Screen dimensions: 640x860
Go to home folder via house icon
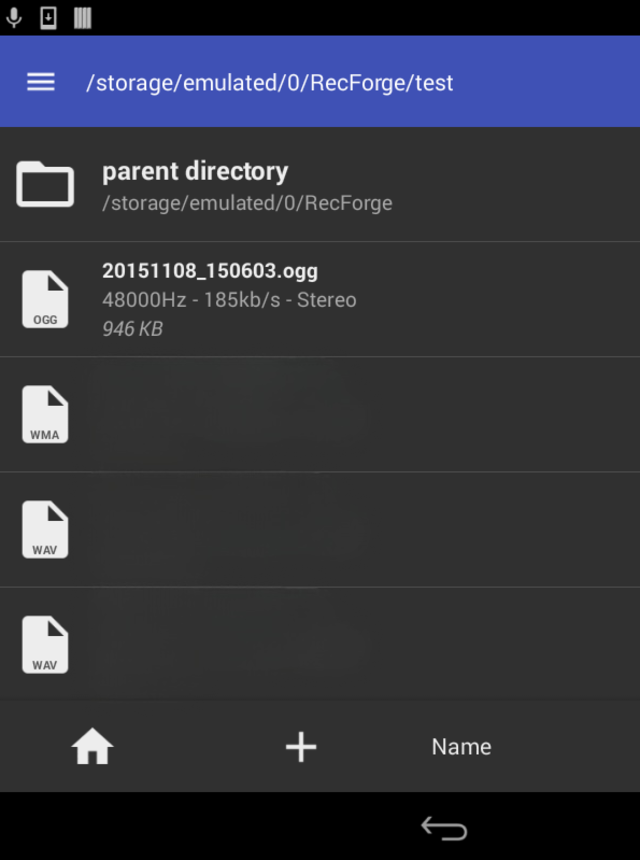click(92, 746)
